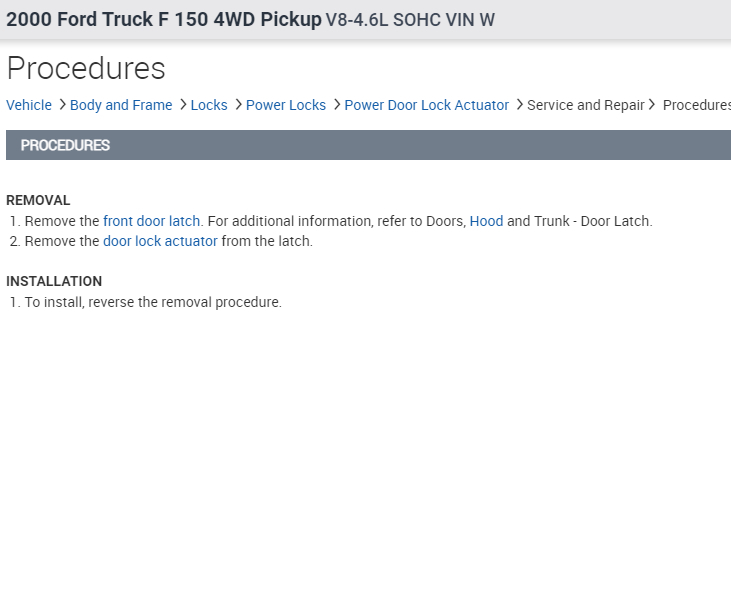Select Power Door Lock Actuator breadcrumb

[426, 105]
